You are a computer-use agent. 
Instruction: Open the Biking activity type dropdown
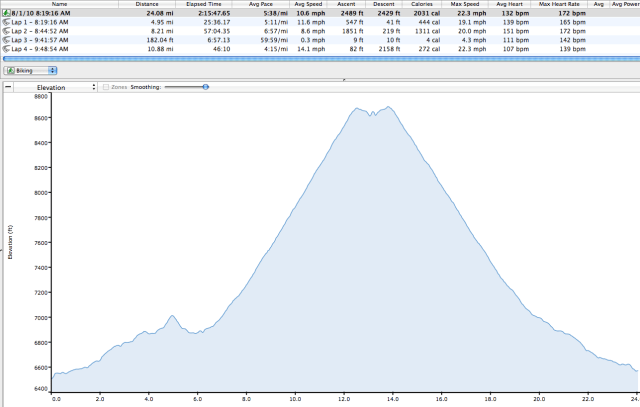[x=31, y=71]
